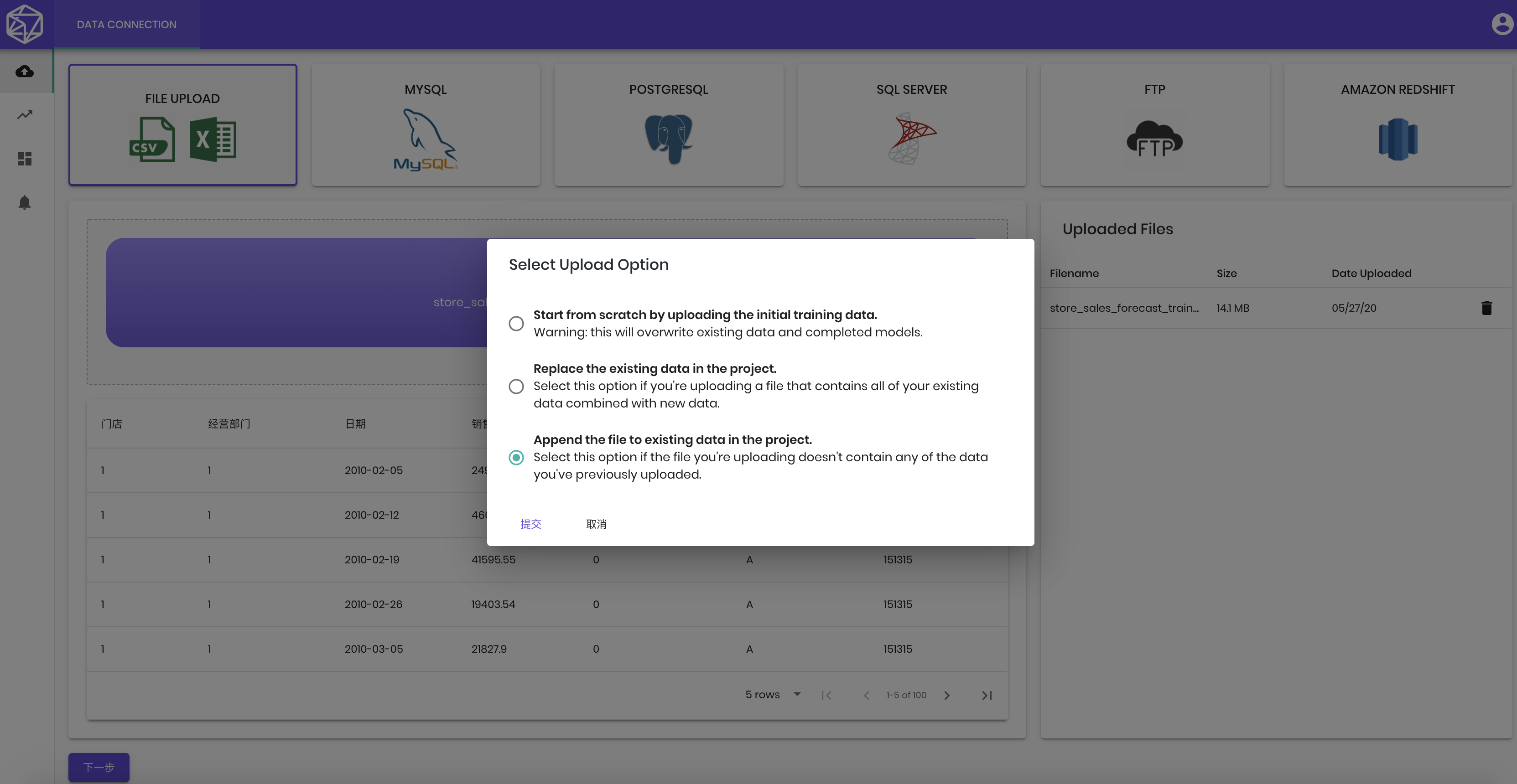The image size is (1517, 784).
Task: Go to previous table page
Action: [866, 695]
